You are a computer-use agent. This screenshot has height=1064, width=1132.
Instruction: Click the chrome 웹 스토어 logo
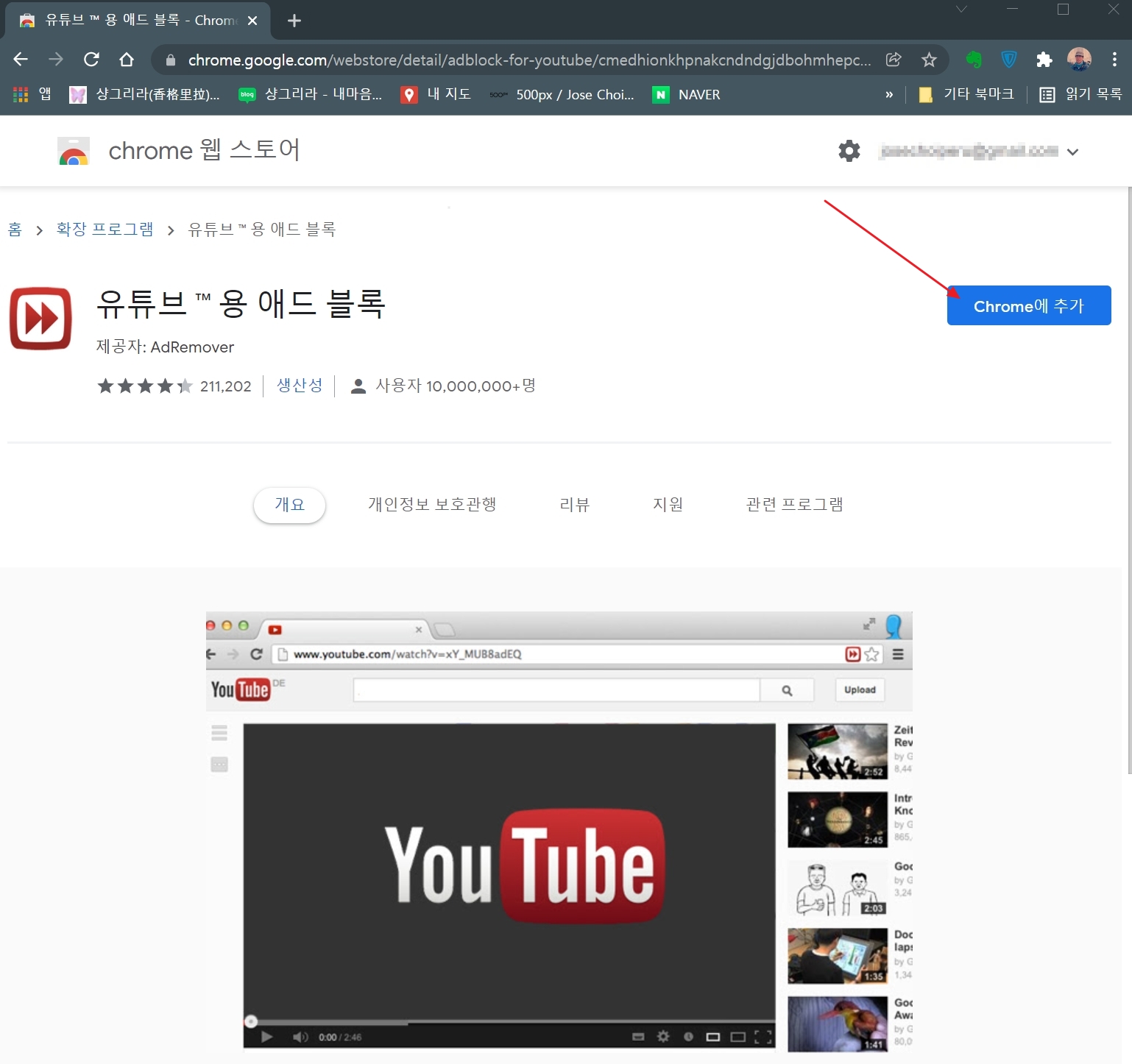coord(179,151)
